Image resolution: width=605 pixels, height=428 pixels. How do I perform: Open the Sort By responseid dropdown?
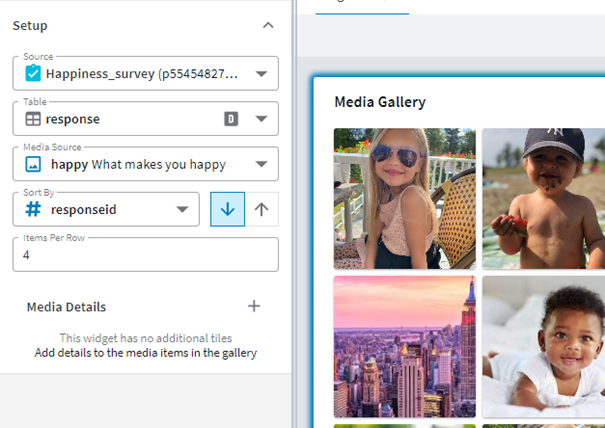pyautogui.click(x=106, y=209)
